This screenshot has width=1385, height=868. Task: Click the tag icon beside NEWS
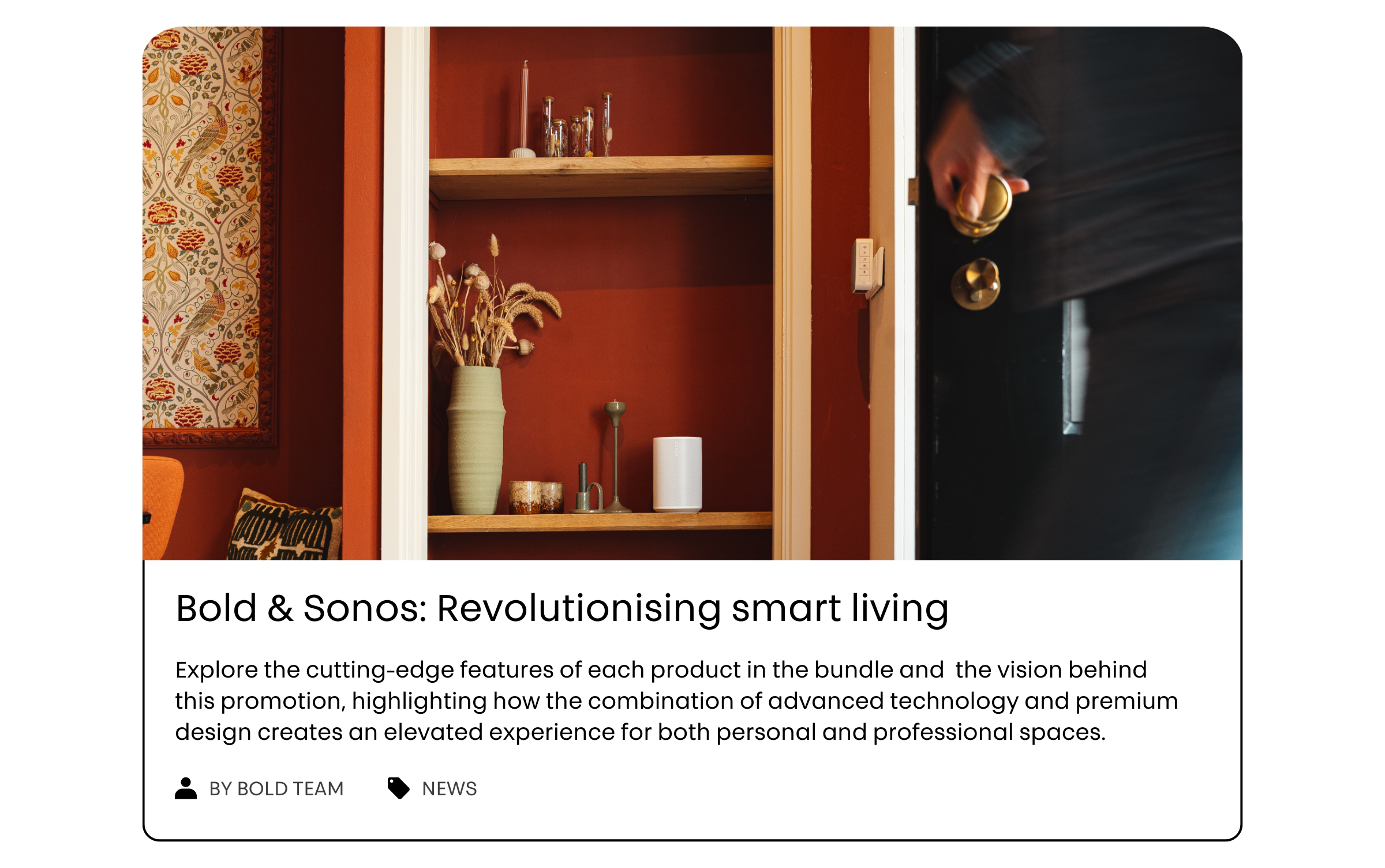[398, 788]
